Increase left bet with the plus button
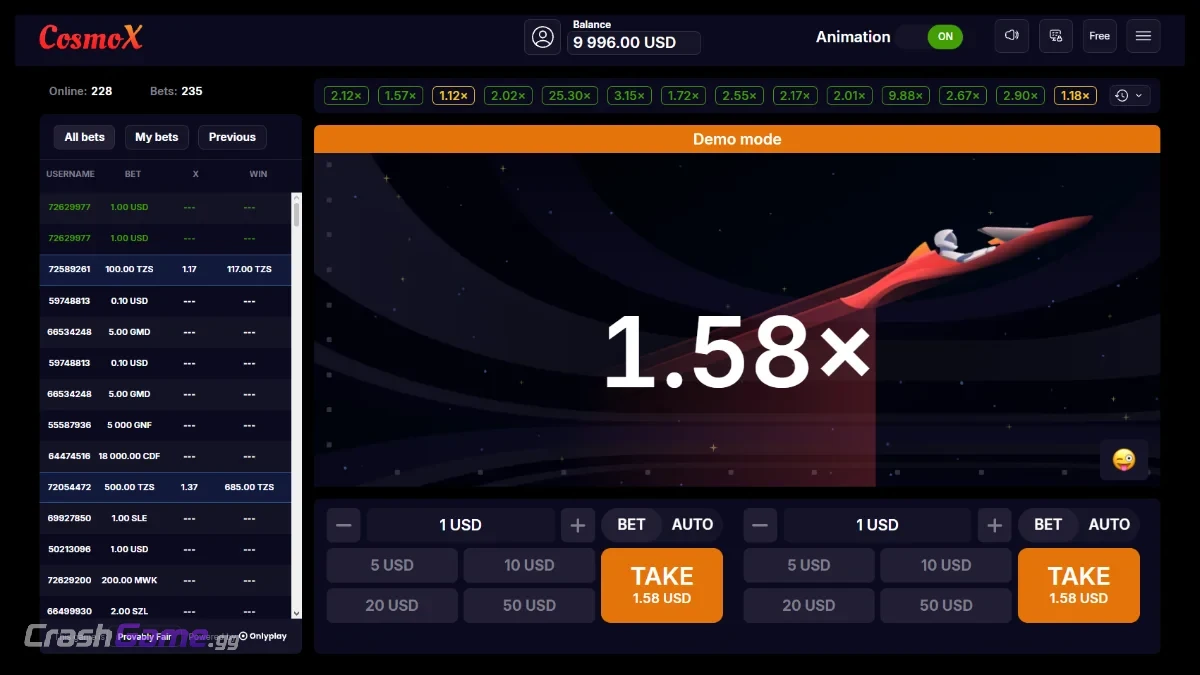The width and height of the screenshot is (1200, 675). click(578, 525)
